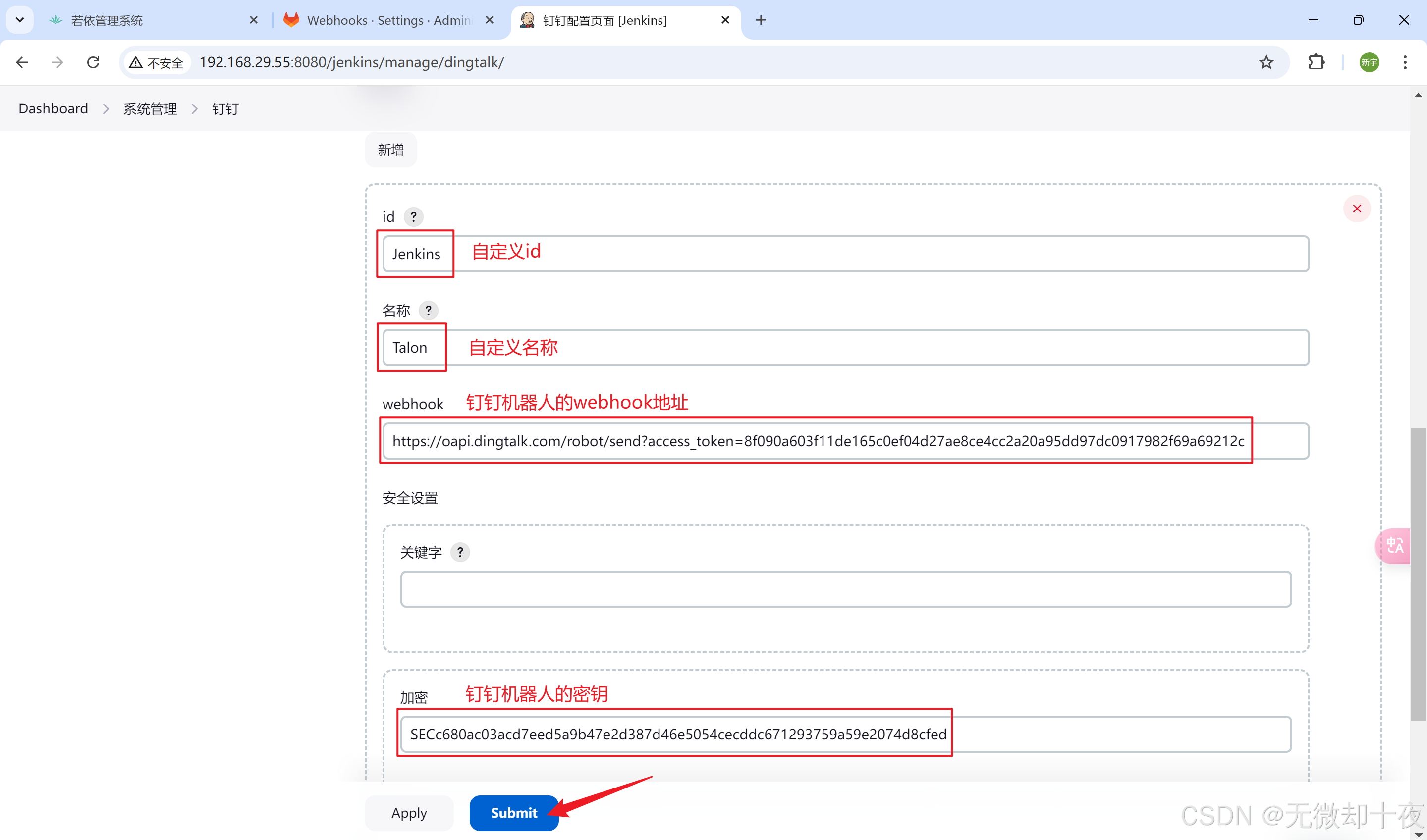Click the help icon next to 名称
This screenshot has width=1427, height=840.
pyautogui.click(x=428, y=311)
